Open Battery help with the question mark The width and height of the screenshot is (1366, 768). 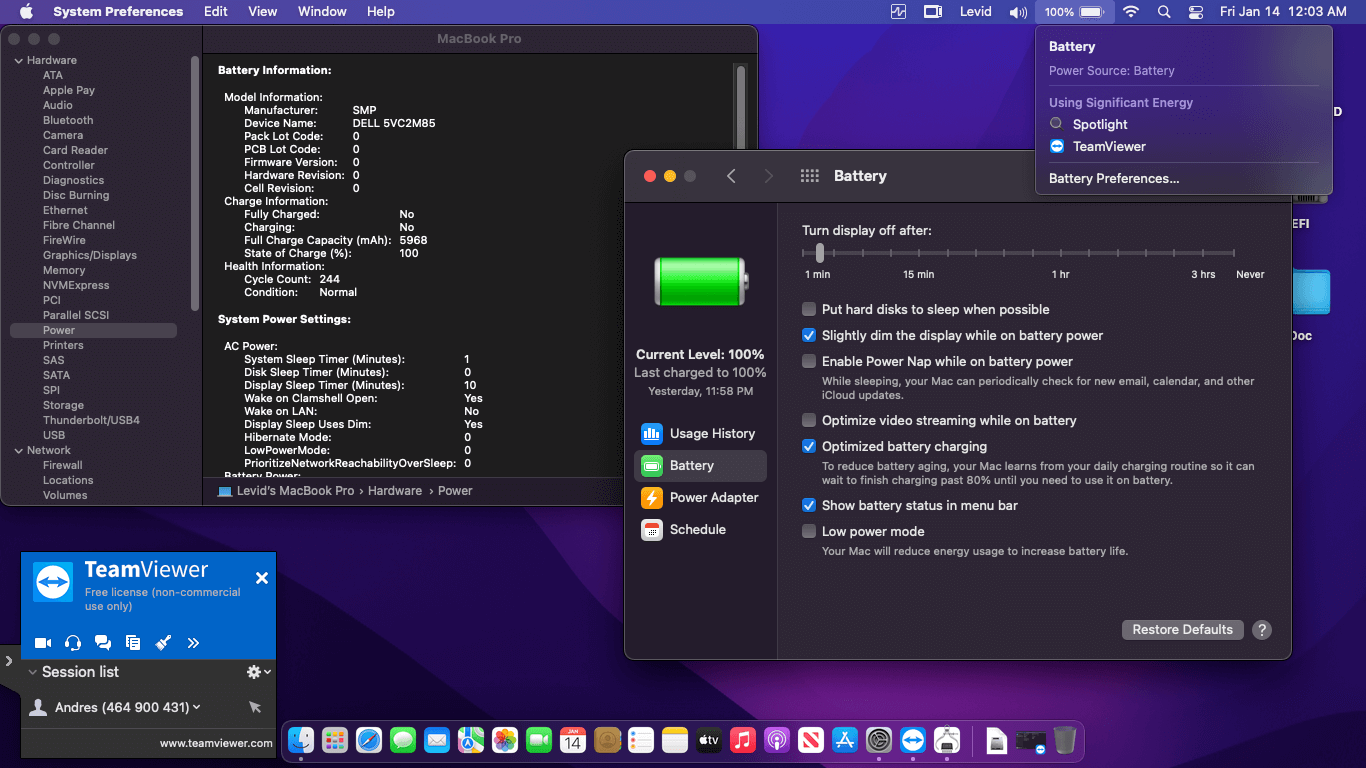point(1262,630)
